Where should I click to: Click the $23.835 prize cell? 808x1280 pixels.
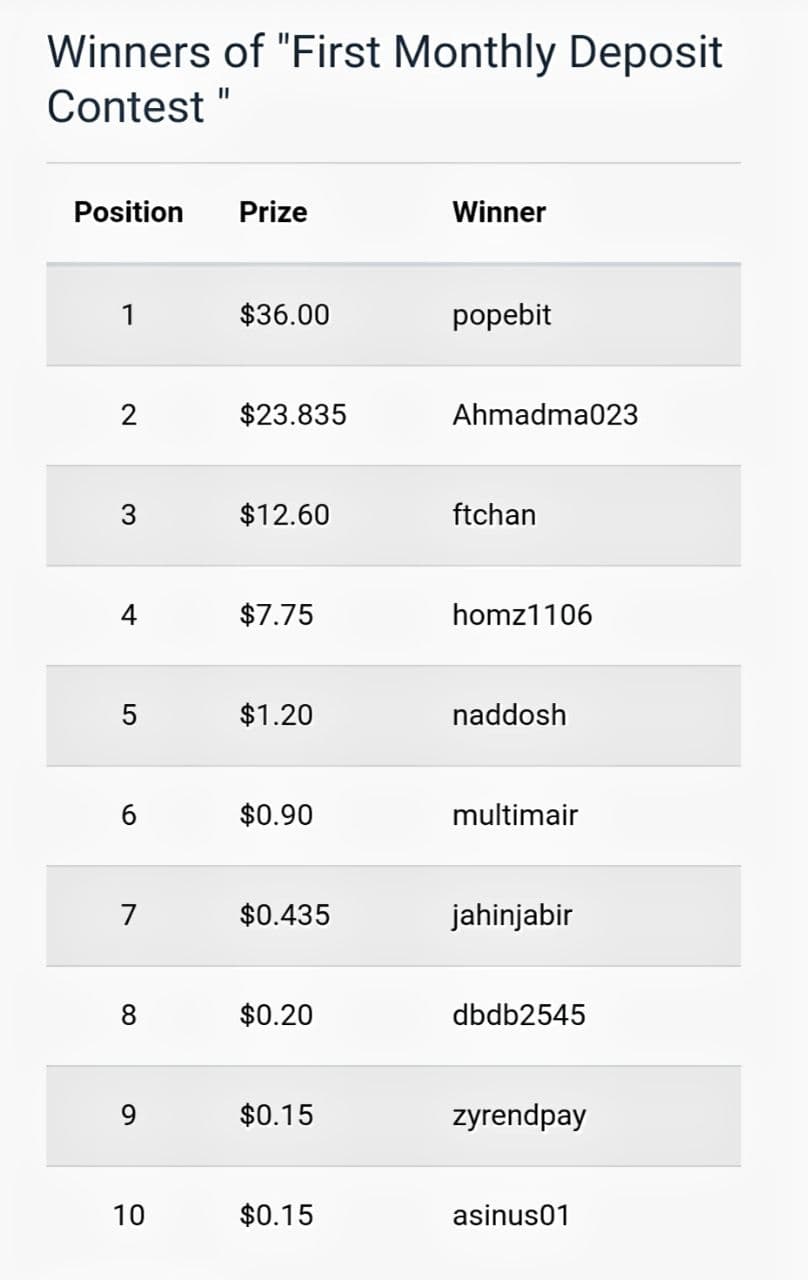tap(293, 415)
